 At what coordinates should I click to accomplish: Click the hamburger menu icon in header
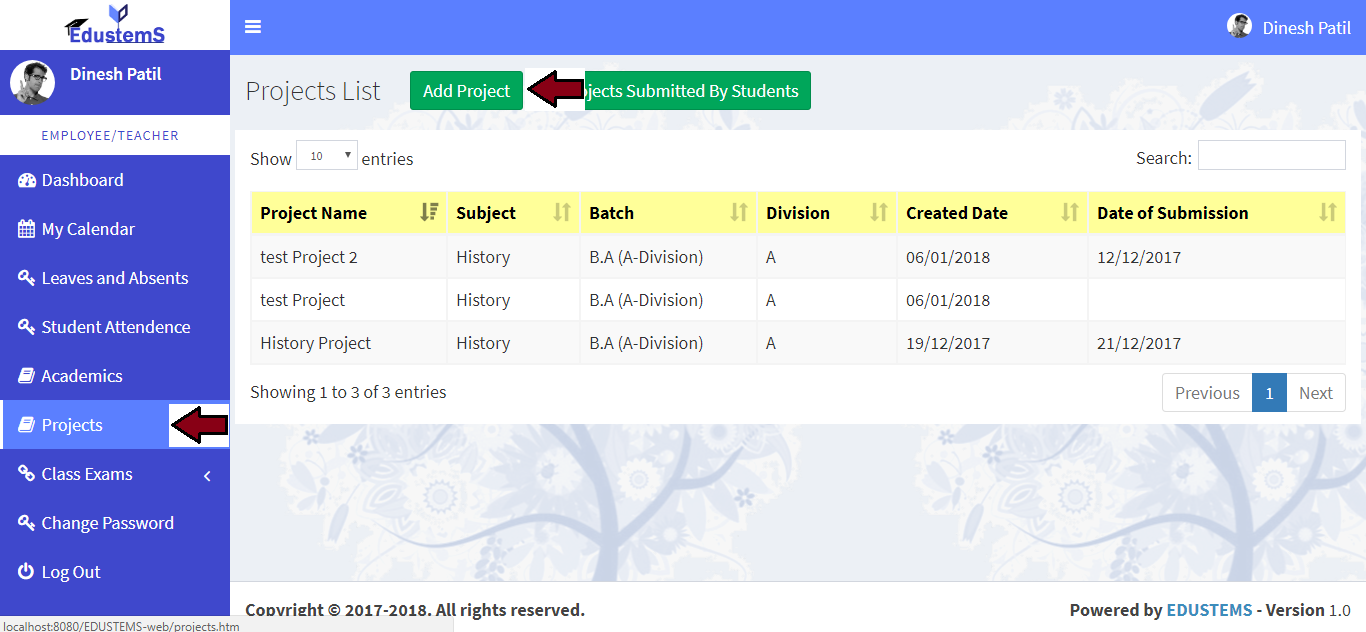pyautogui.click(x=253, y=27)
